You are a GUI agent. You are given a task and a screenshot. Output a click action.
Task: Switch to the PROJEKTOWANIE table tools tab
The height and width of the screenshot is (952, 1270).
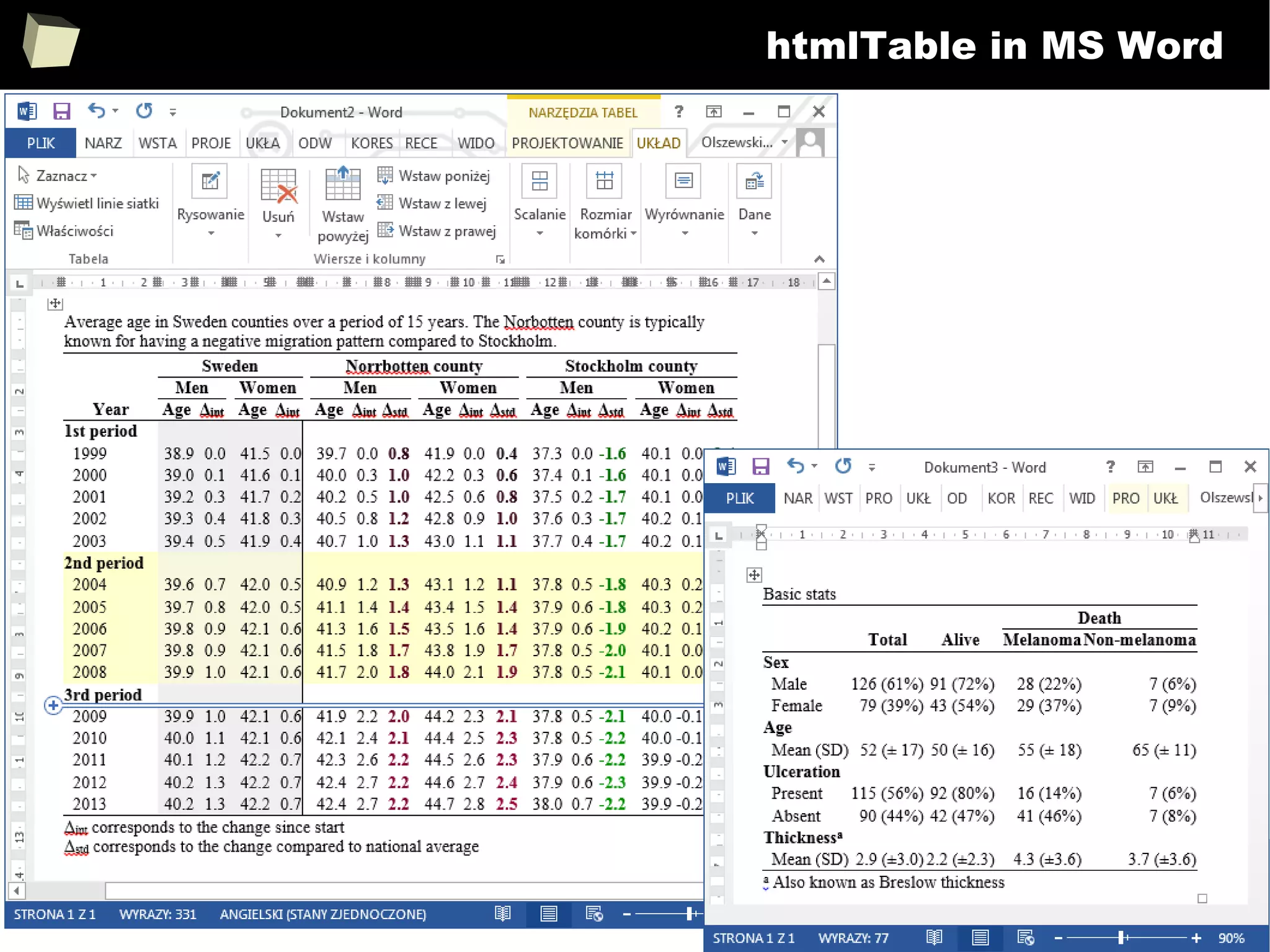tap(567, 143)
